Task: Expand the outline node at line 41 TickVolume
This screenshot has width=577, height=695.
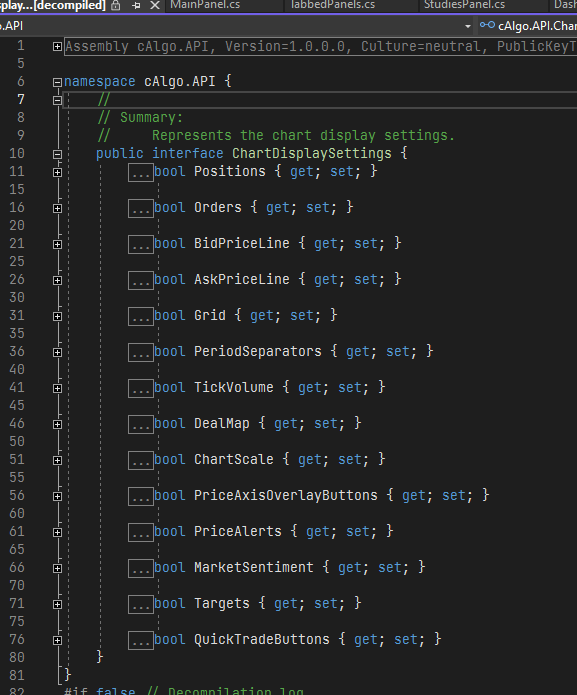Action: click(x=57, y=388)
